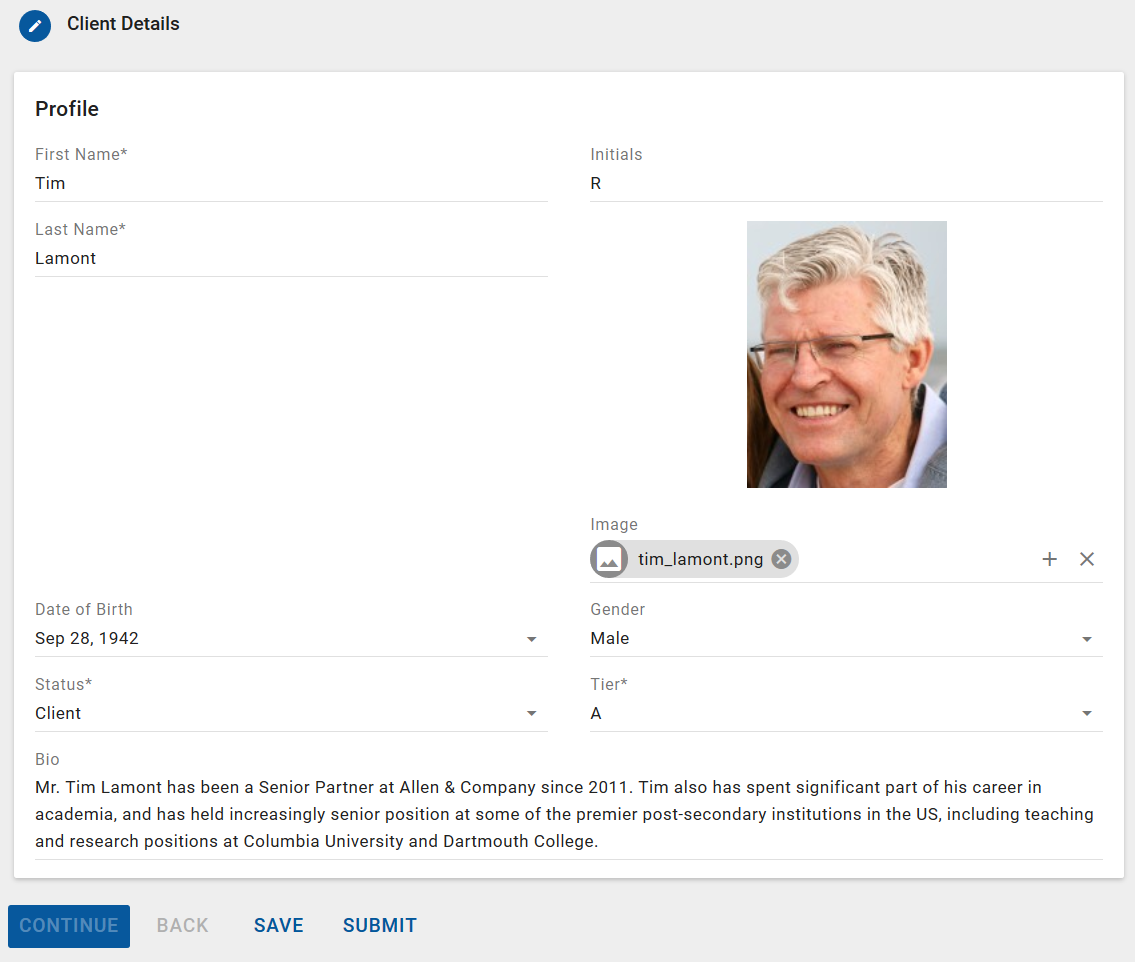Click the client profile photo
1135x962 pixels.
tap(846, 354)
